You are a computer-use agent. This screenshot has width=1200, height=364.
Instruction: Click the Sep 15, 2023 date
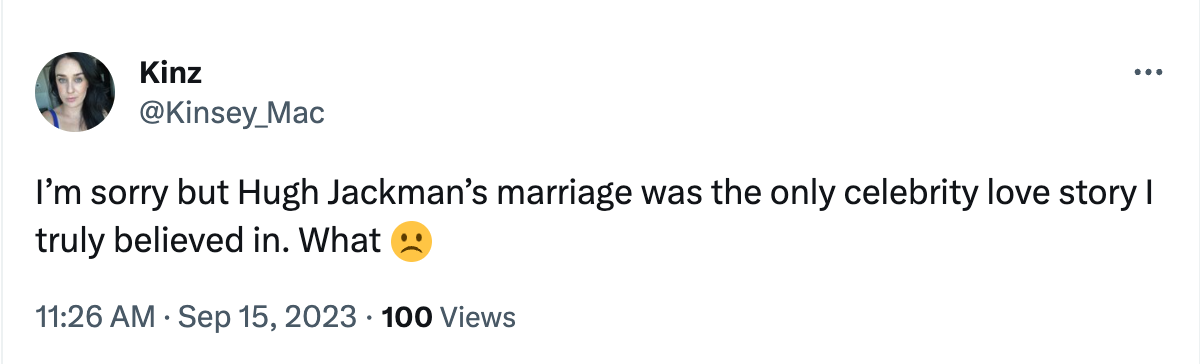click(264, 319)
